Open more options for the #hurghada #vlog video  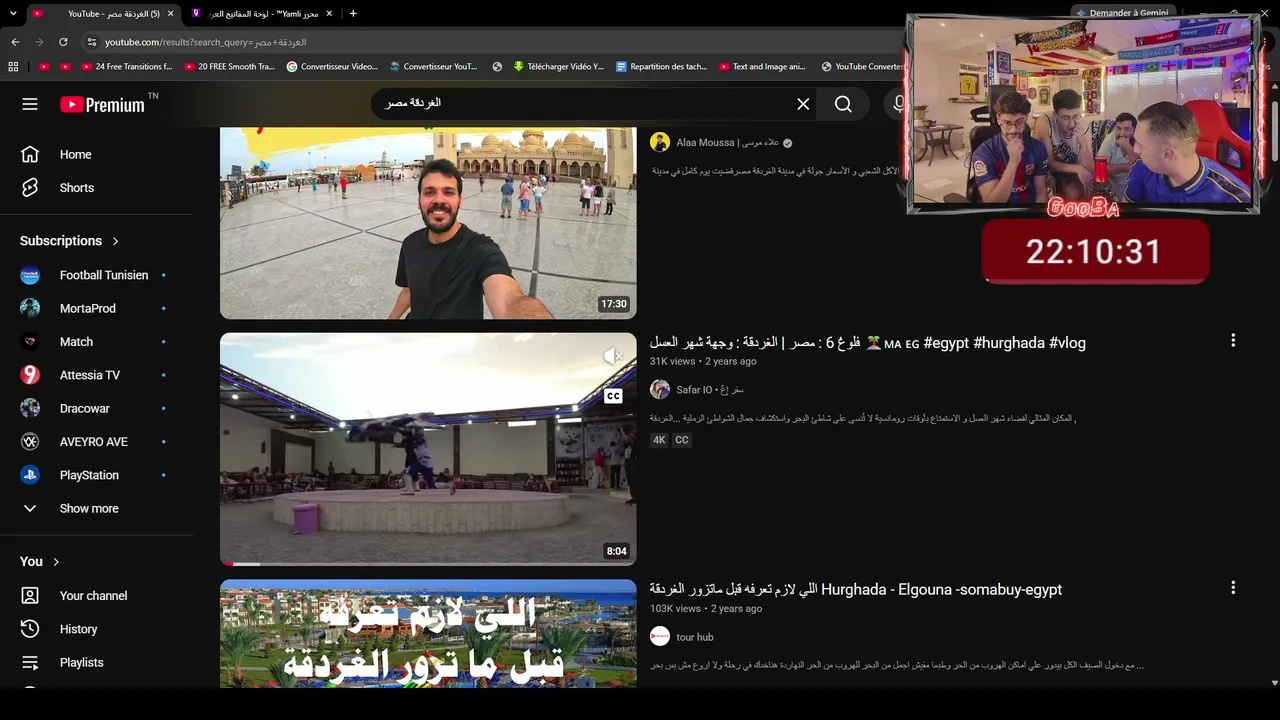click(1233, 341)
